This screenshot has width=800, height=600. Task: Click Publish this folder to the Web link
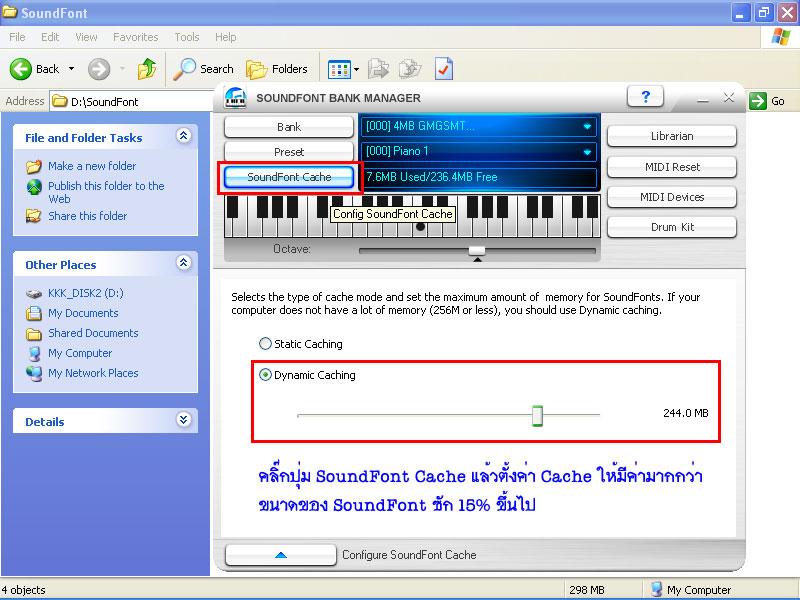click(106, 192)
